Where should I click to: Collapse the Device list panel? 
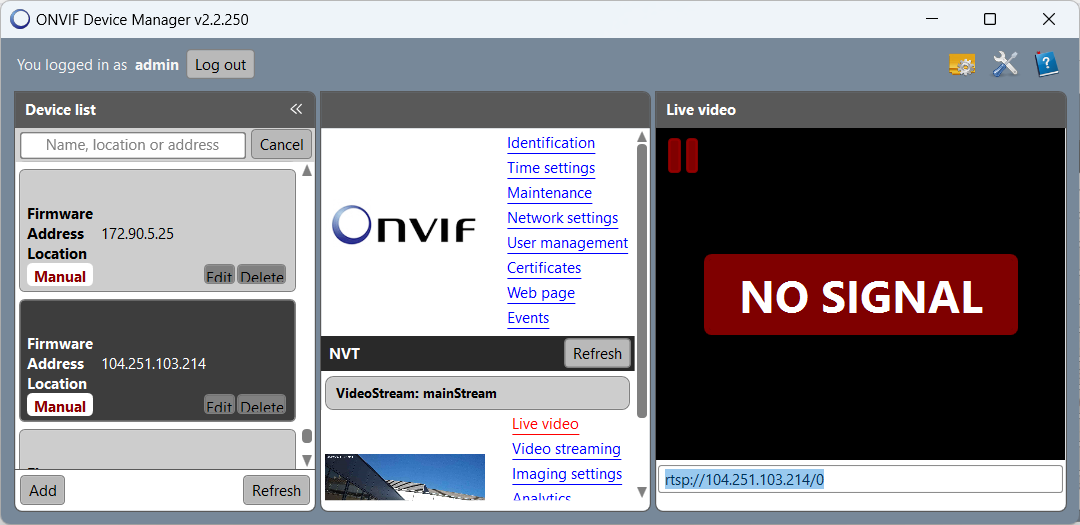click(x=296, y=109)
